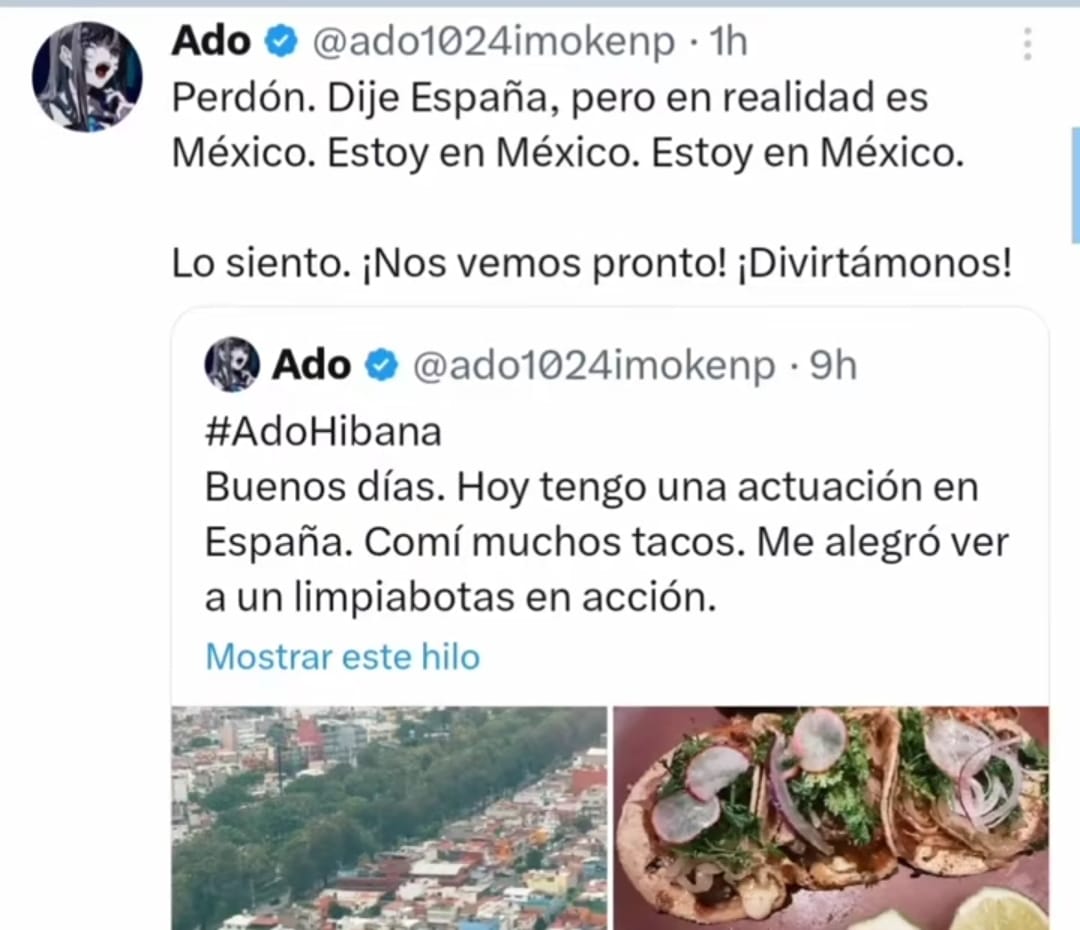Click Mostrar este hilo link

point(342,657)
